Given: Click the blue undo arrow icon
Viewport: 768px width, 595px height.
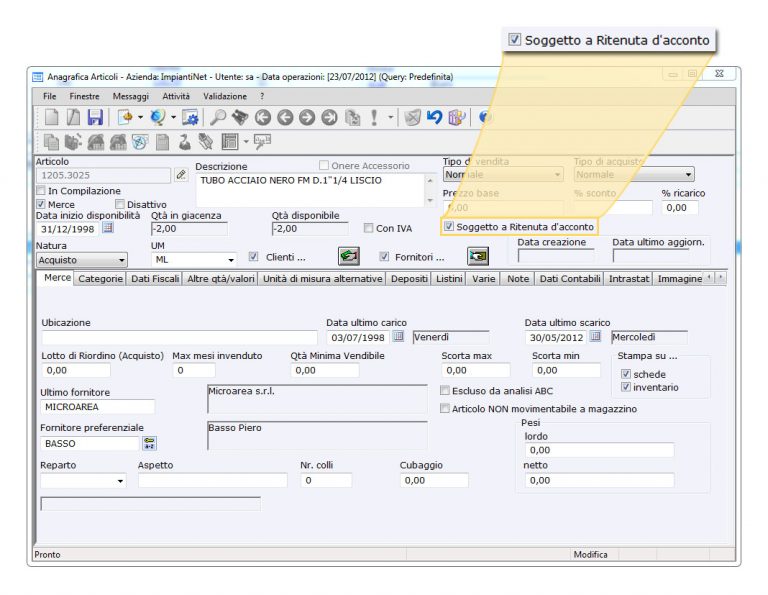Looking at the screenshot, I should 434,118.
